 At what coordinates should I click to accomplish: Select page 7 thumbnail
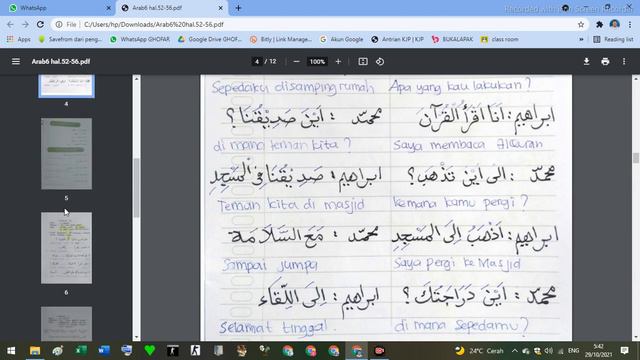pyautogui.click(x=67, y=324)
